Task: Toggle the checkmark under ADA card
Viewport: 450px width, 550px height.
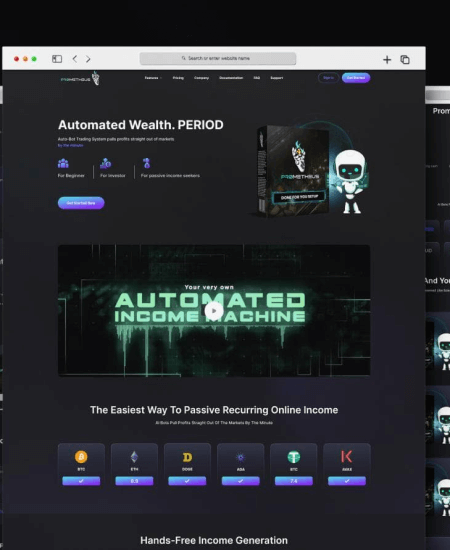Action: [x=241, y=481]
